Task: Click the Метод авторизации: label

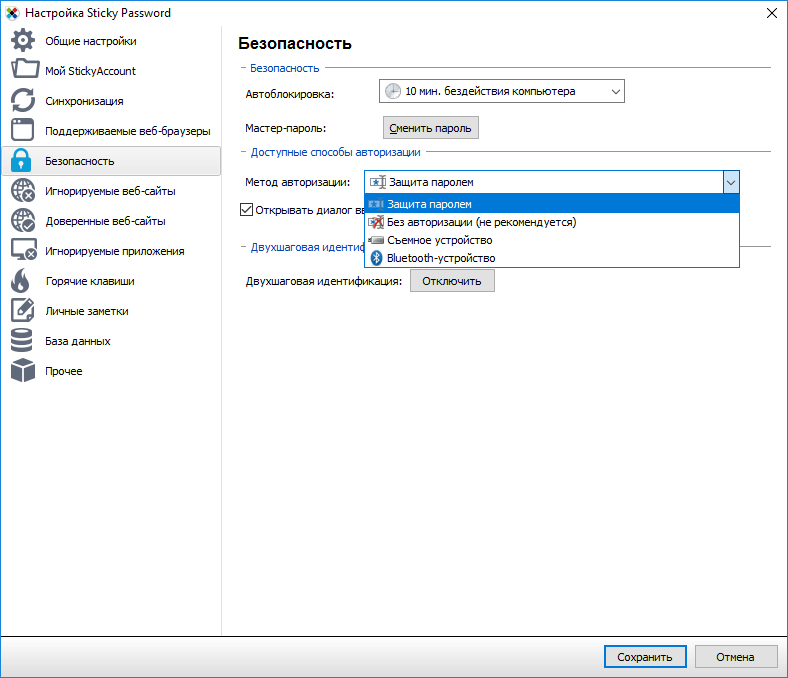Action: point(298,182)
